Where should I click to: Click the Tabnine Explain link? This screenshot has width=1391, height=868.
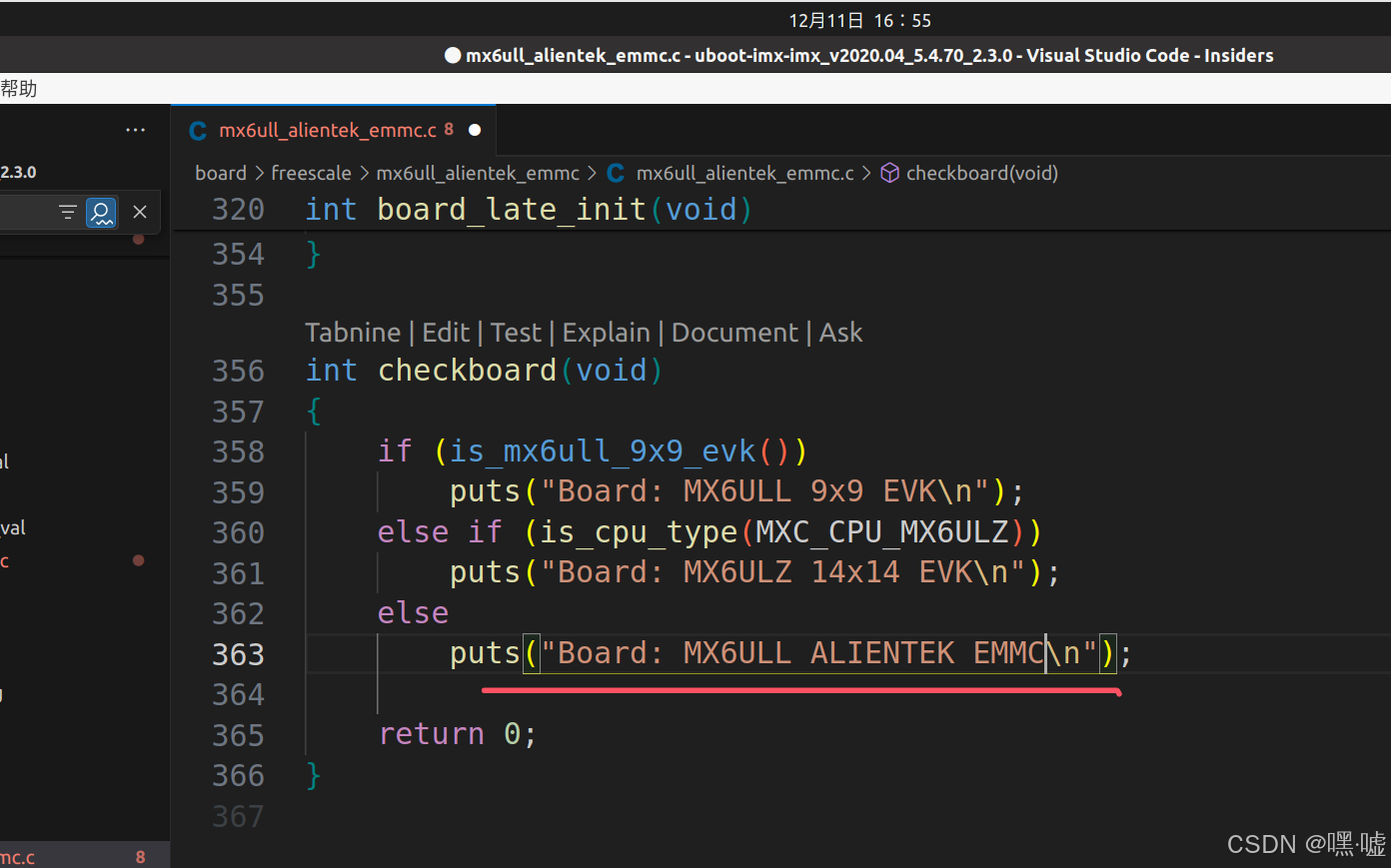606,332
